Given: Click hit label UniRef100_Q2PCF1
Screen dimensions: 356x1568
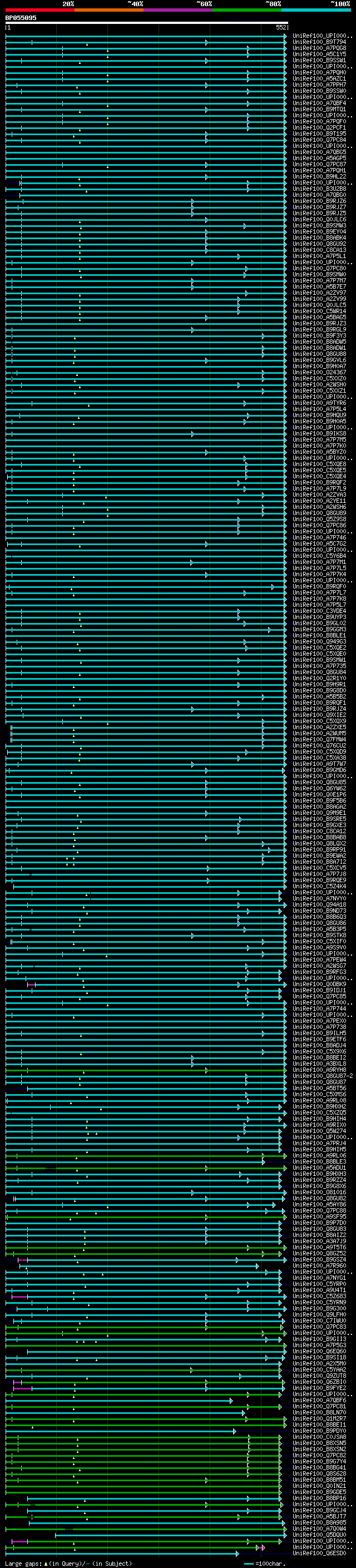Looking at the screenshot, I should point(319,127).
